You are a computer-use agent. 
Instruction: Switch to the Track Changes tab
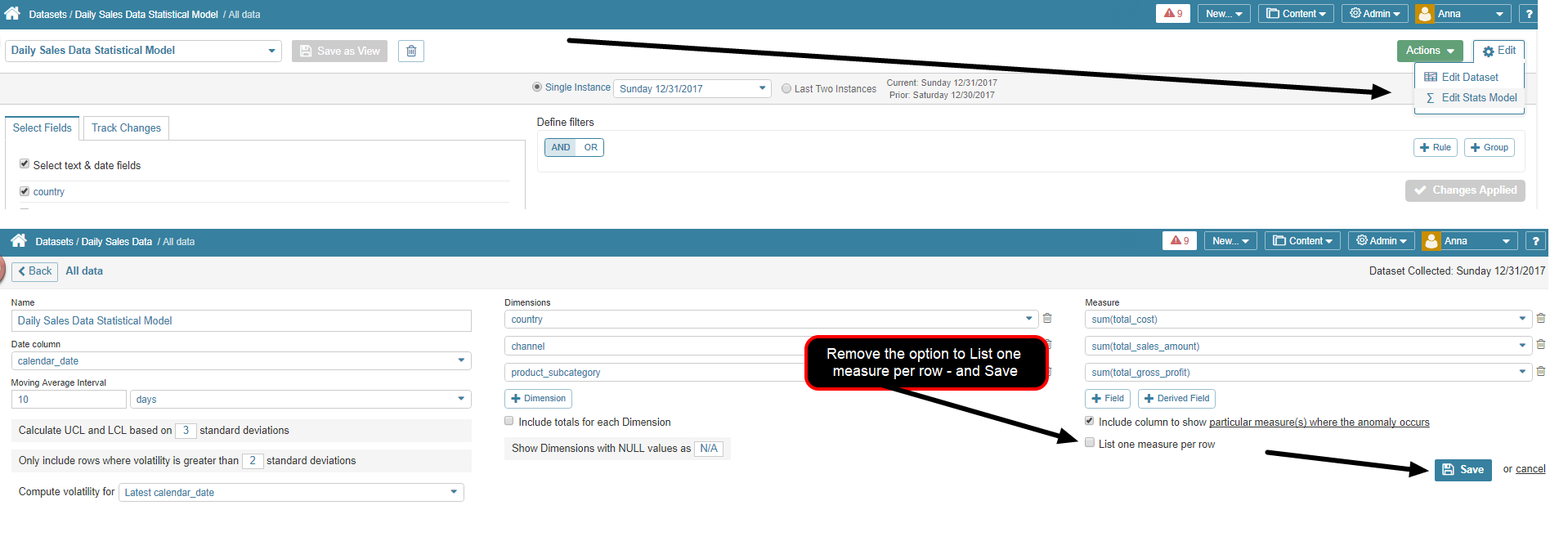tap(126, 127)
